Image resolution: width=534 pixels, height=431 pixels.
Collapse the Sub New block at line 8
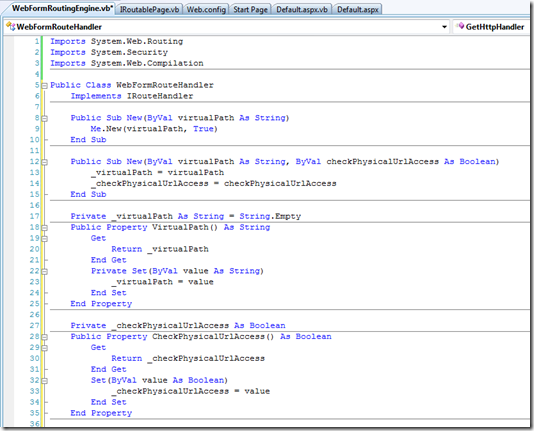click(x=44, y=118)
